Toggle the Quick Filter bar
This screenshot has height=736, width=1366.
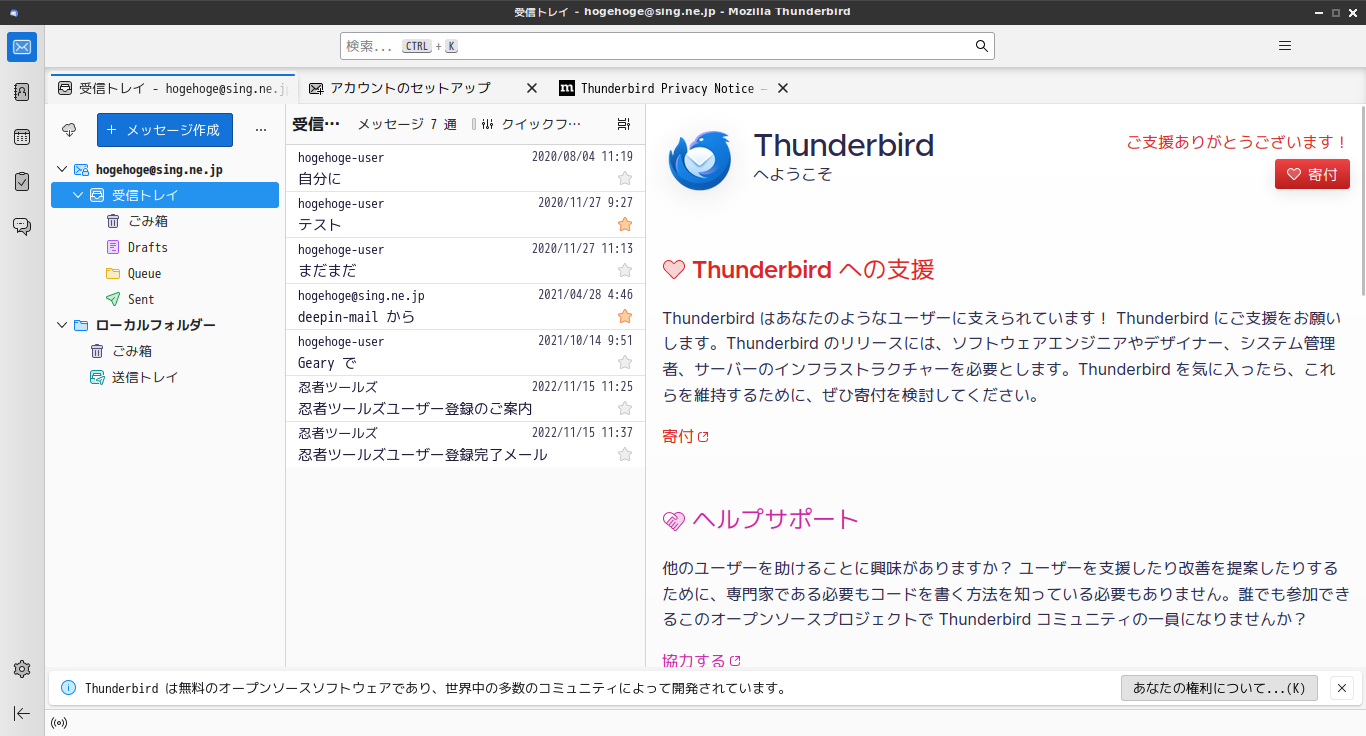(530, 124)
